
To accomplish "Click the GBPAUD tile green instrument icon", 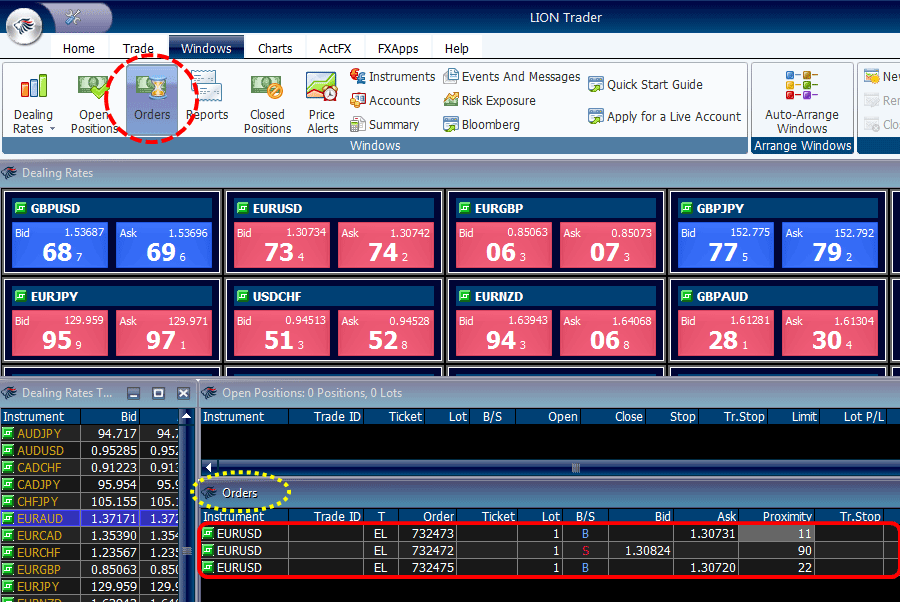I will [x=686, y=296].
